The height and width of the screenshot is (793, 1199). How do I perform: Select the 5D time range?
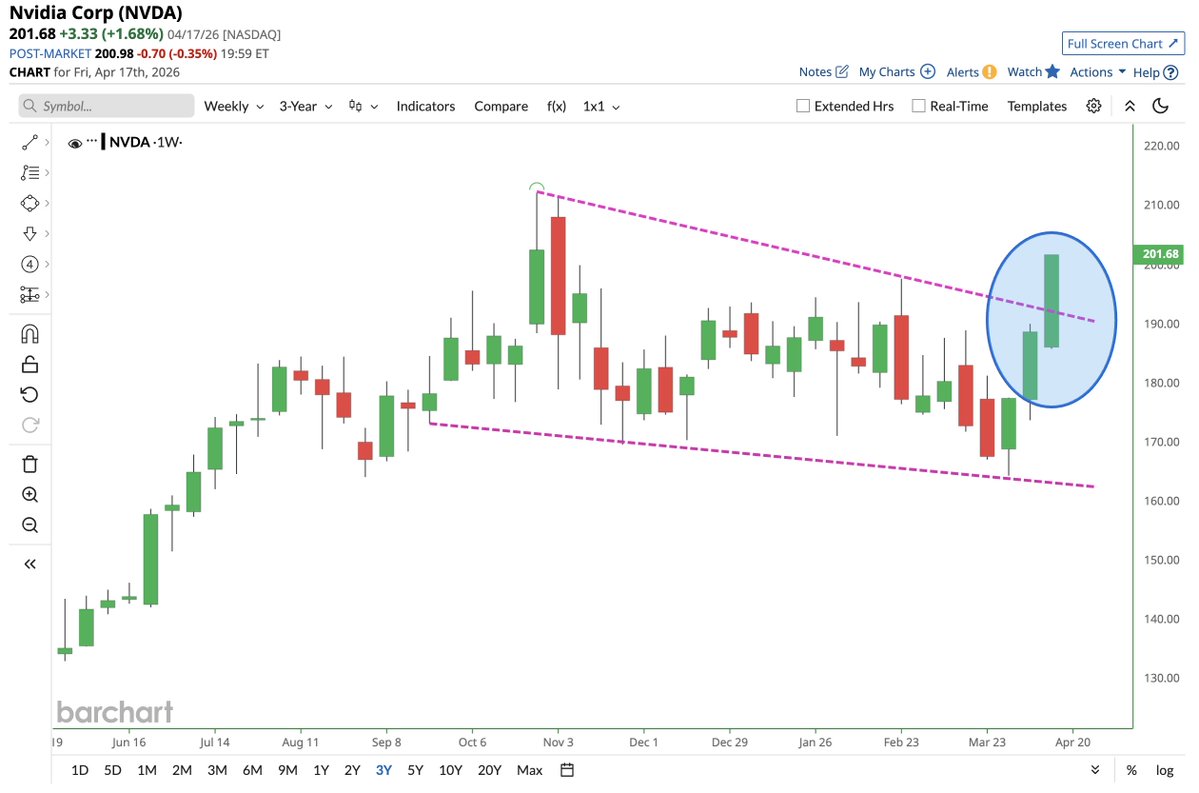pyautogui.click(x=112, y=770)
